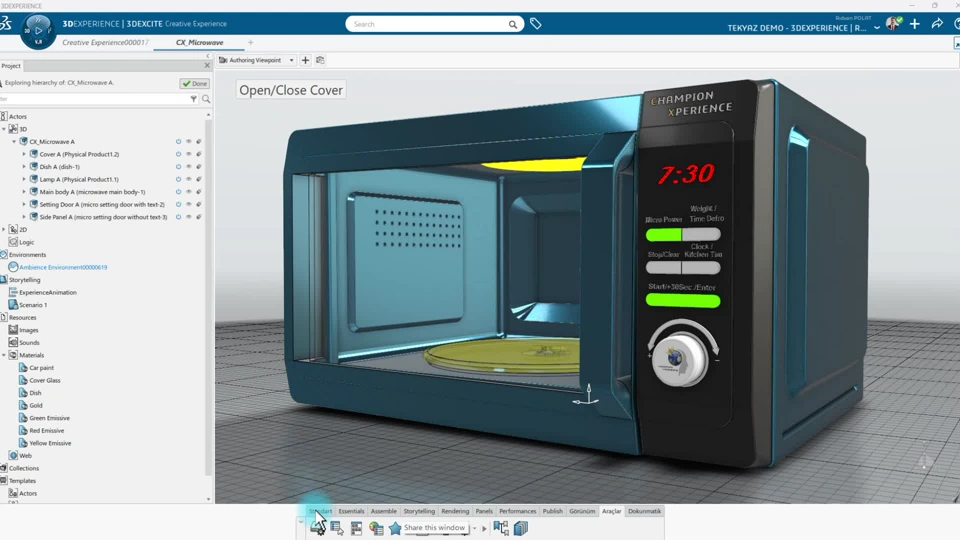Screen dimensions: 960x540
Task: Open the Creative Experience000017 tab
Action: [x=105, y=42]
